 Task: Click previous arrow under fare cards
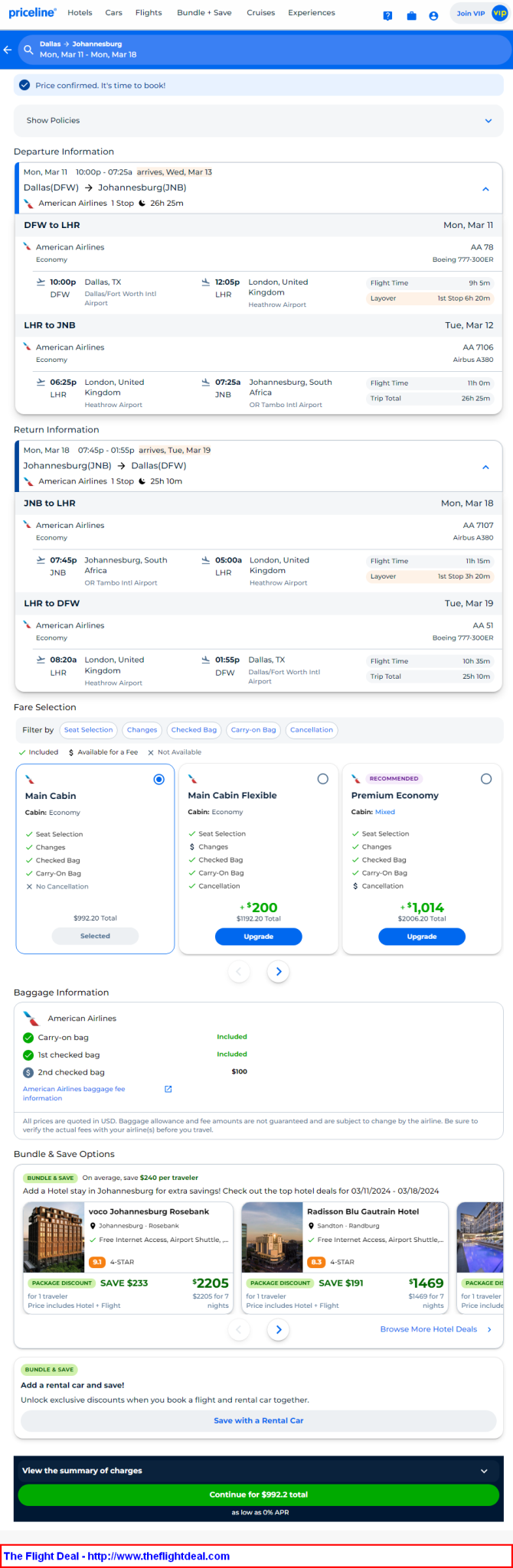coord(239,971)
